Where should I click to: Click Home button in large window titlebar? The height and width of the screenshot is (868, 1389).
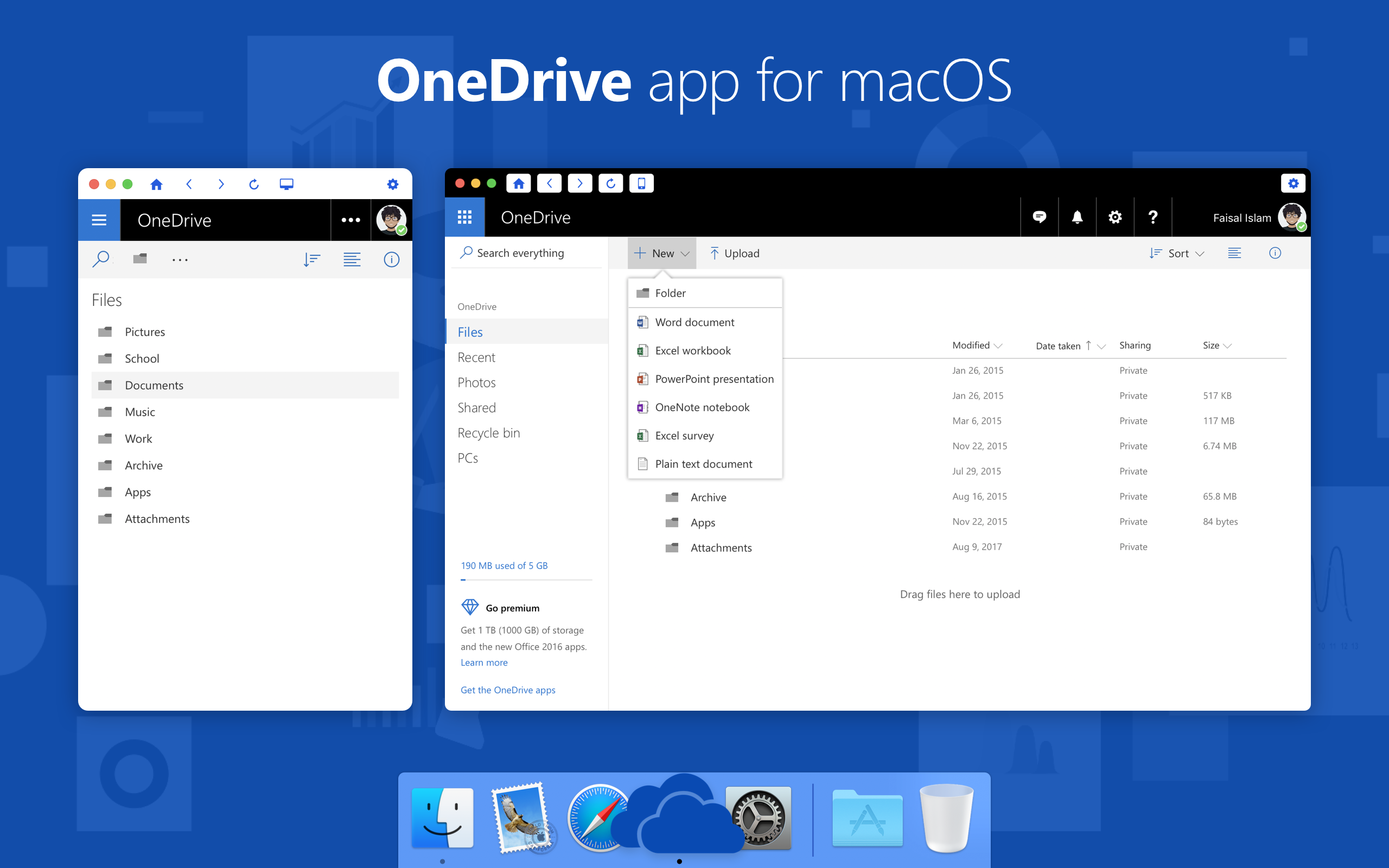(518, 184)
